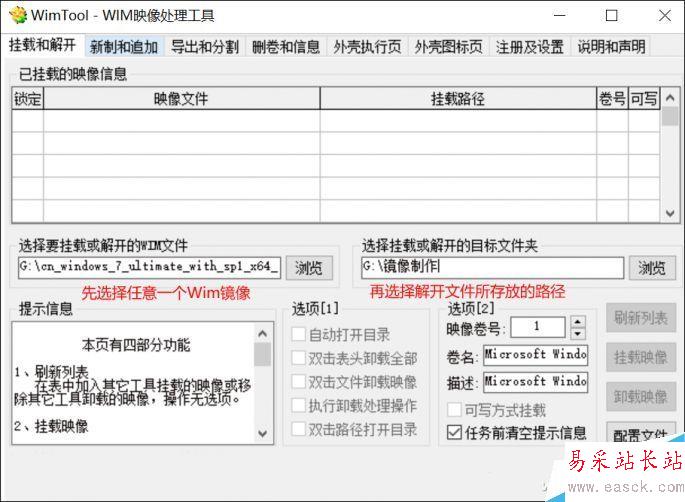Click the 锁定 column header
685x502 pixels.
(28, 99)
